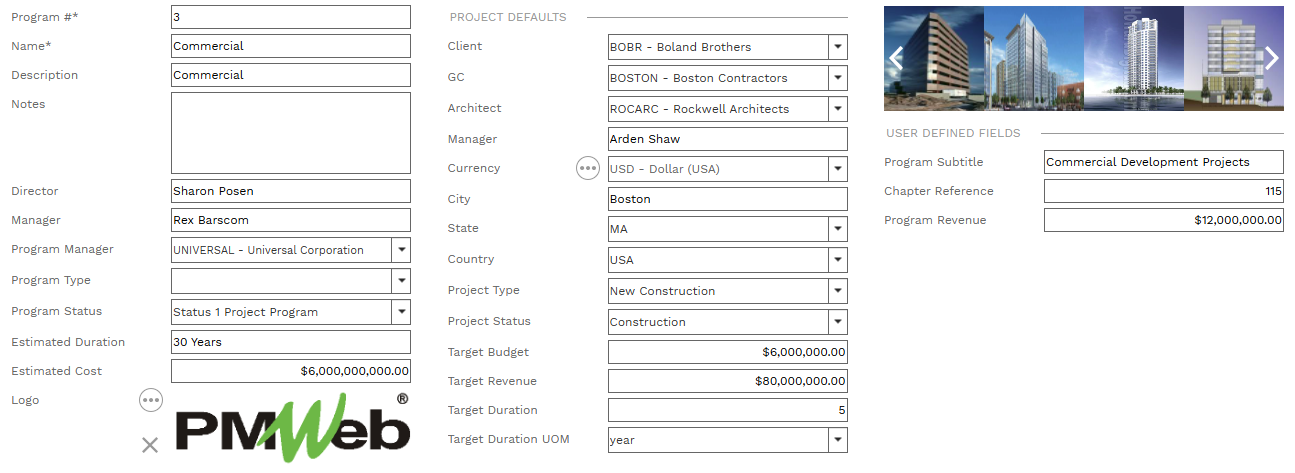Click the Notes text area
The image size is (1295, 473).
(x=290, y=133)
